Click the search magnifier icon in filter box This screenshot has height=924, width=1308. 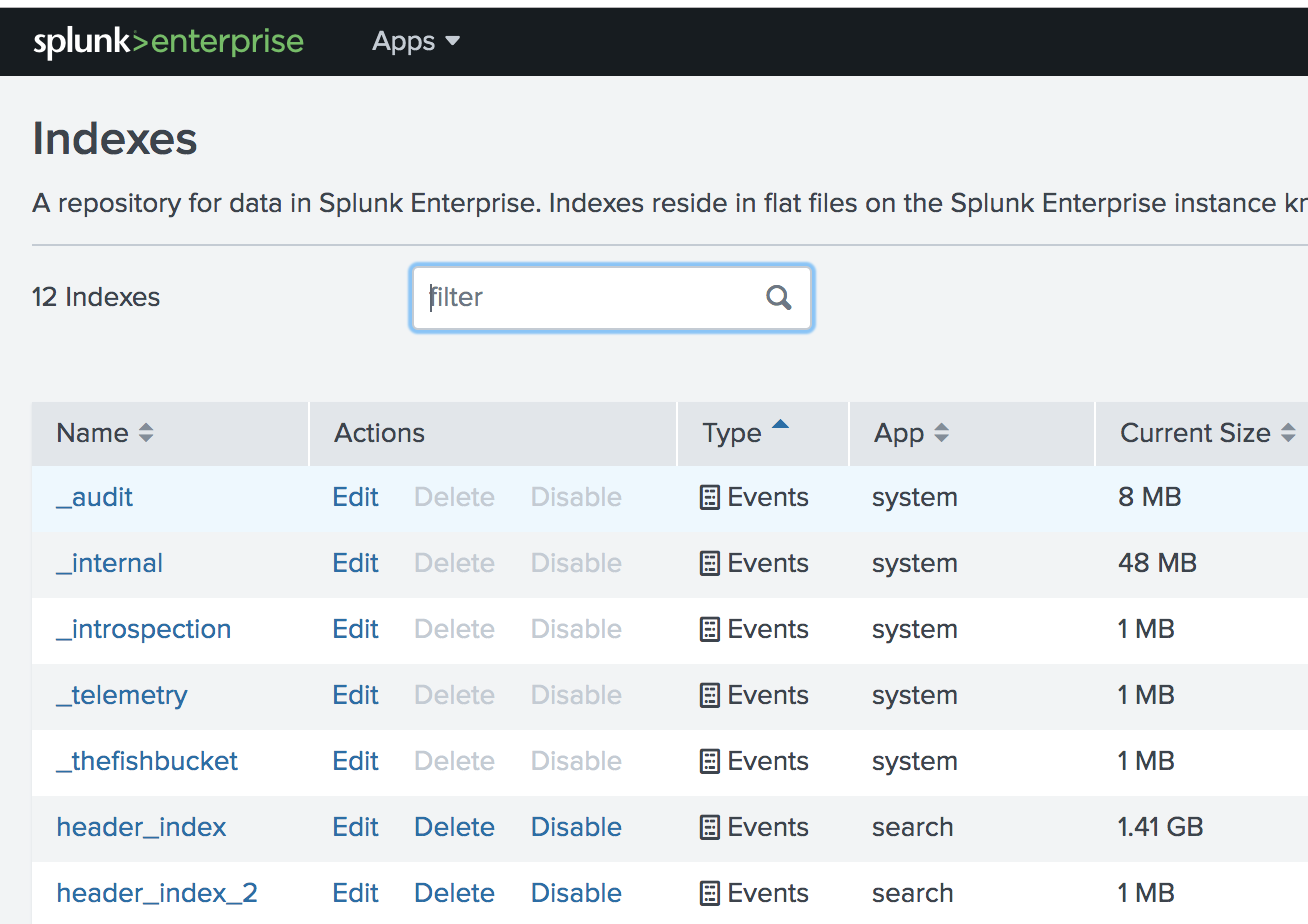(778, 297)
